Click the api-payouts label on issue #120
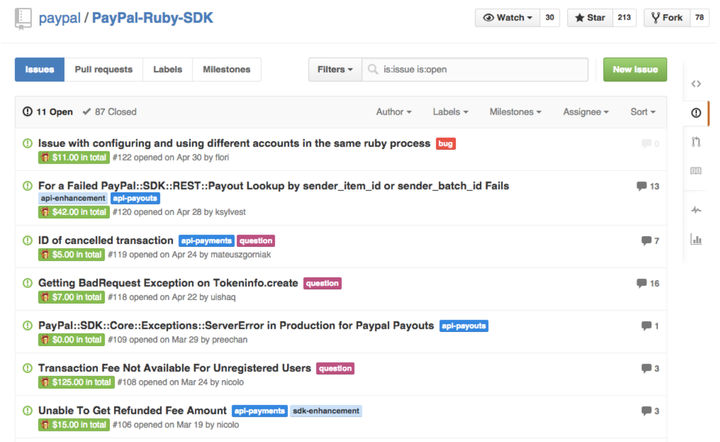Screen dimensions: 720x442 pyautogui.click(x=135, y=198)
